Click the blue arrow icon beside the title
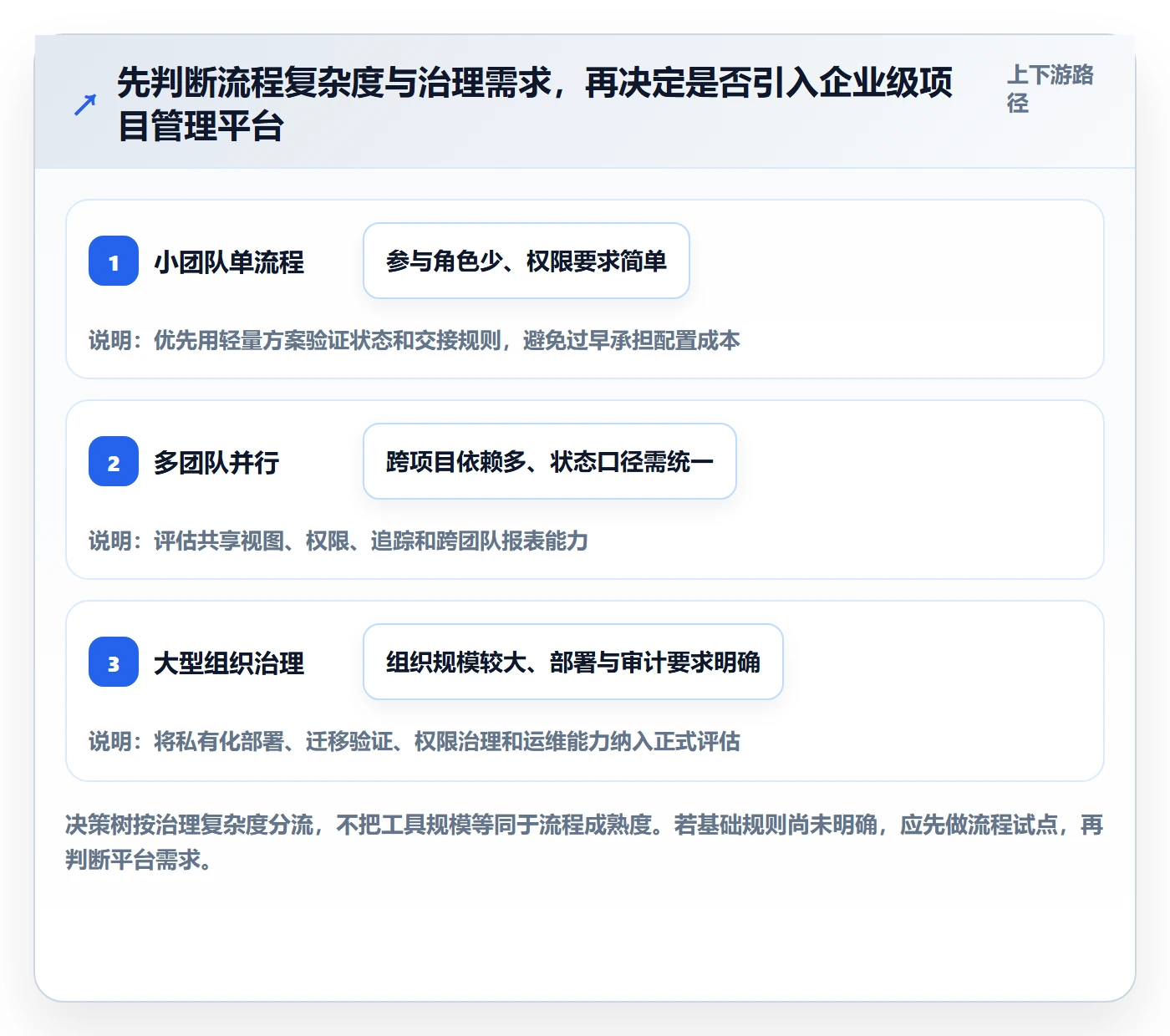The width and height of the screenshot is (1170, 1036). 85,105
